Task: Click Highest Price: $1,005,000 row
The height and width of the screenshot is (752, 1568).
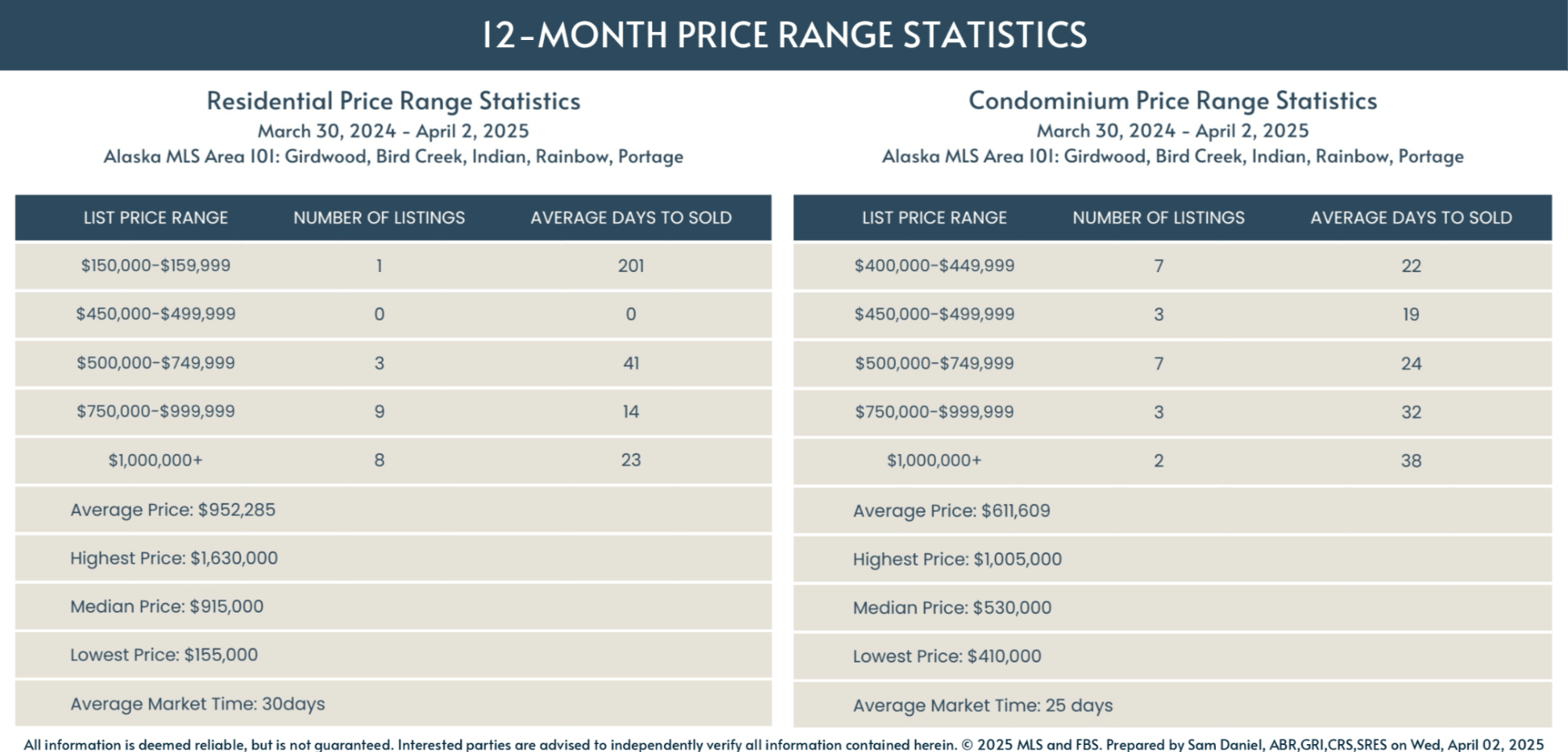Action: click(957, 560)
